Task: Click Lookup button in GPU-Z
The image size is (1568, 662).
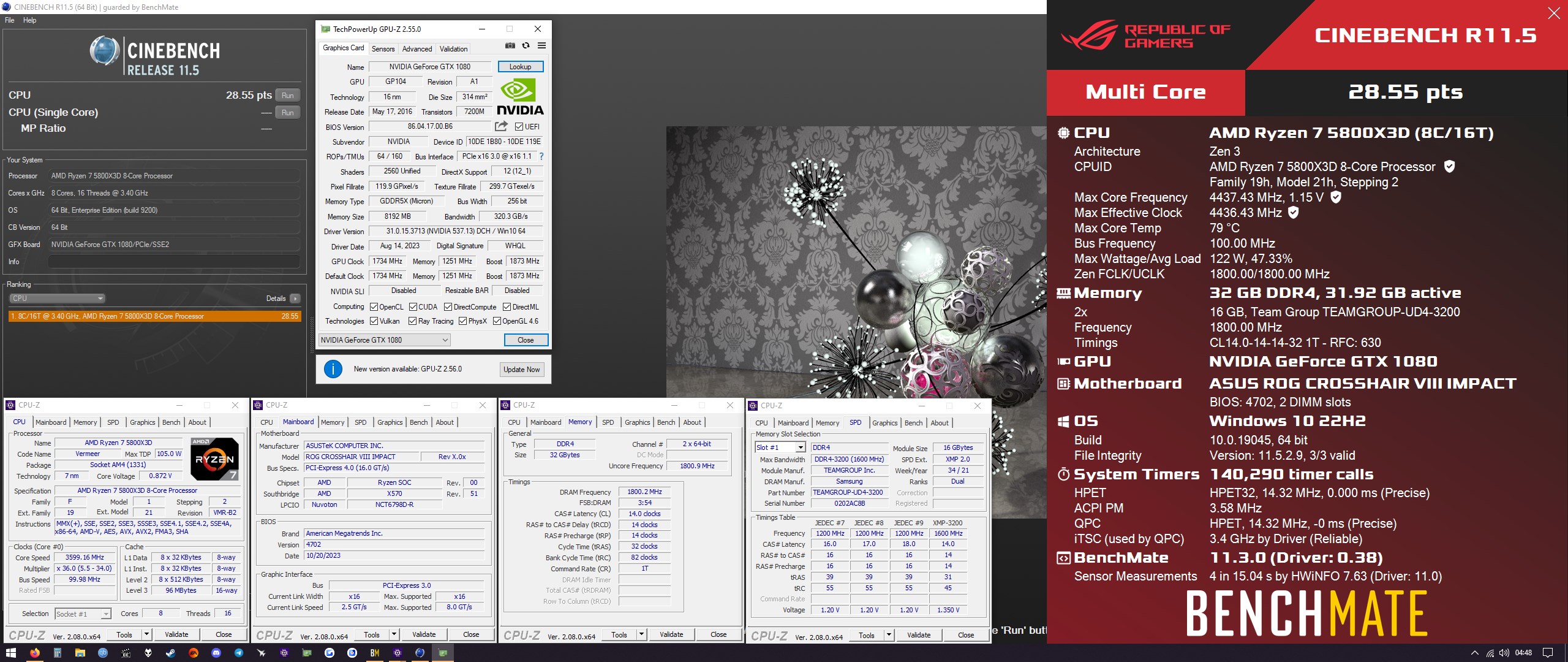Action: click(520, 66)
